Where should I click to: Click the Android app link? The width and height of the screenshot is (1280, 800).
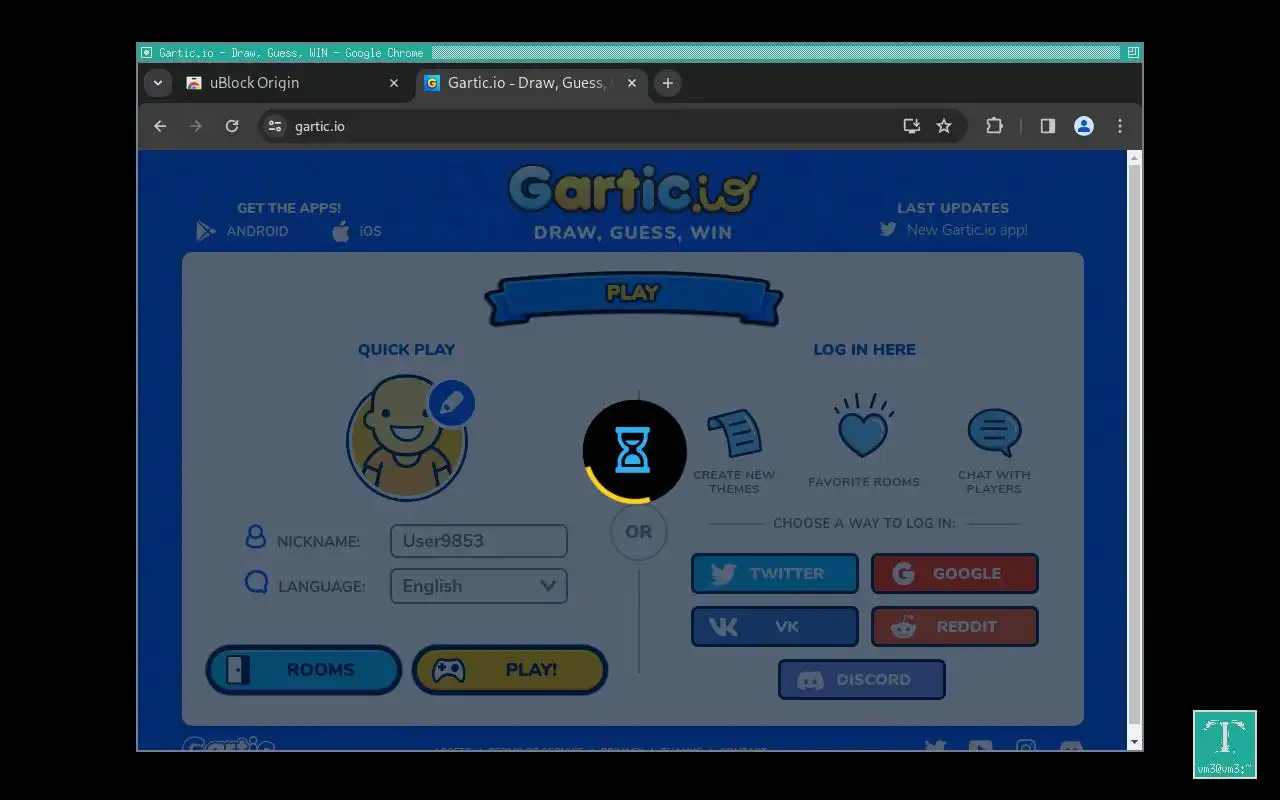243,231
